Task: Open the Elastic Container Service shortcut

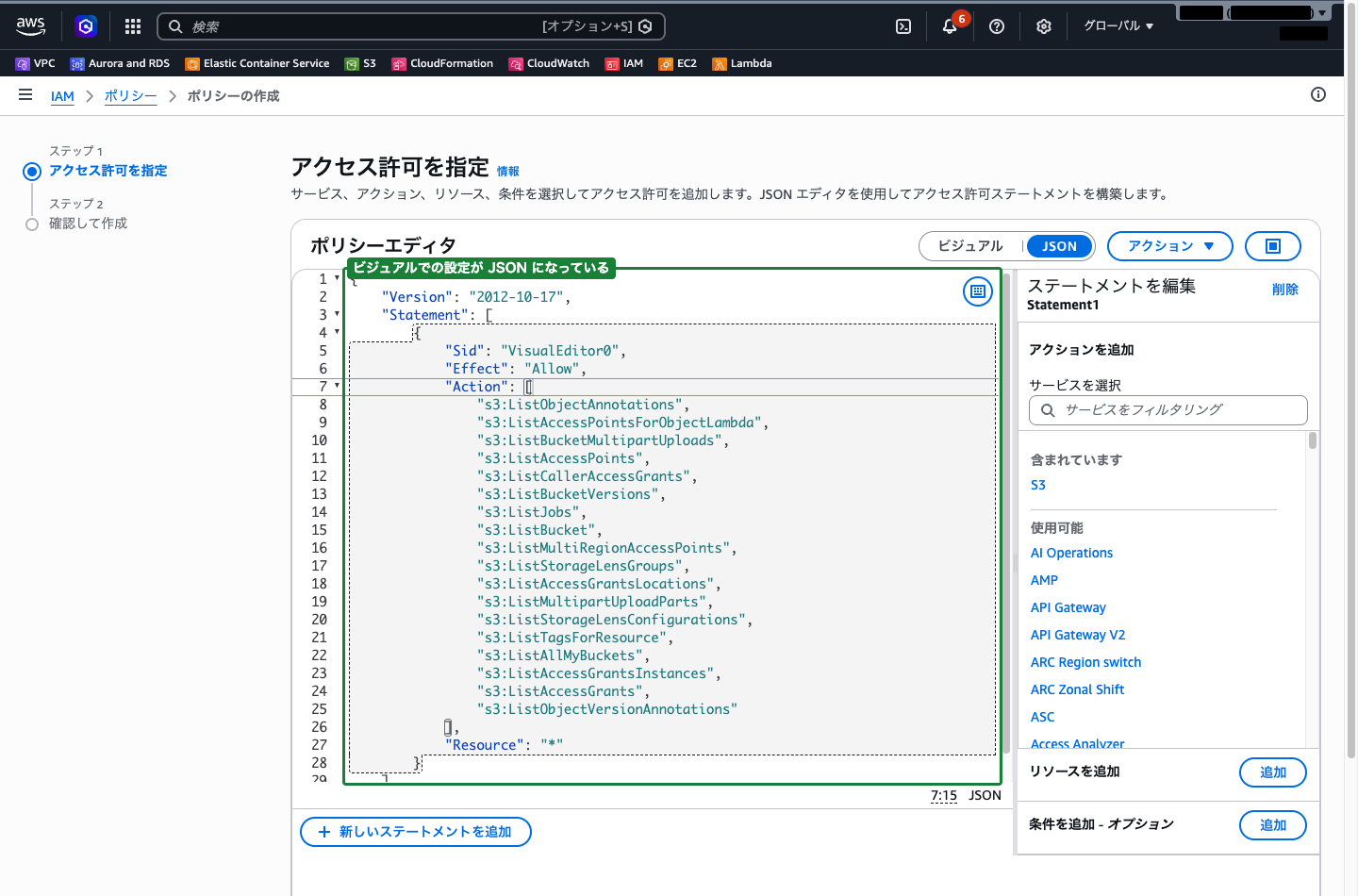Action: [257, 63]
